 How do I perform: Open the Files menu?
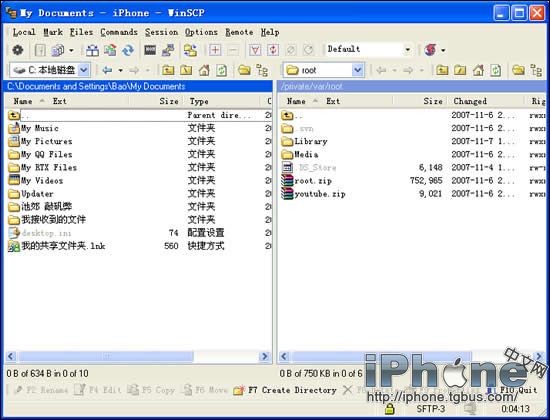81,32
